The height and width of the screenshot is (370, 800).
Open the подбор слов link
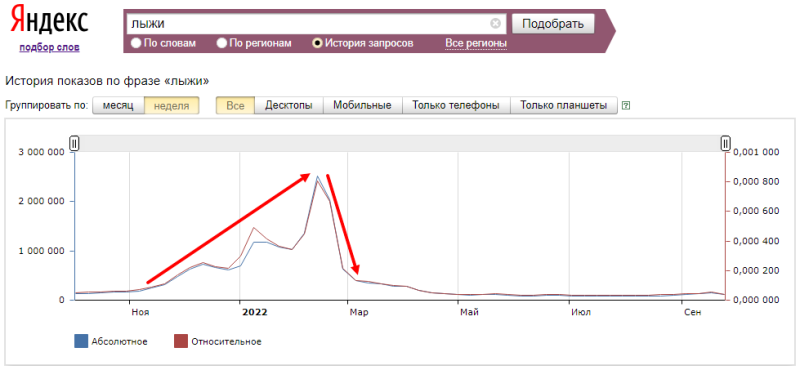tap(49, 47)
